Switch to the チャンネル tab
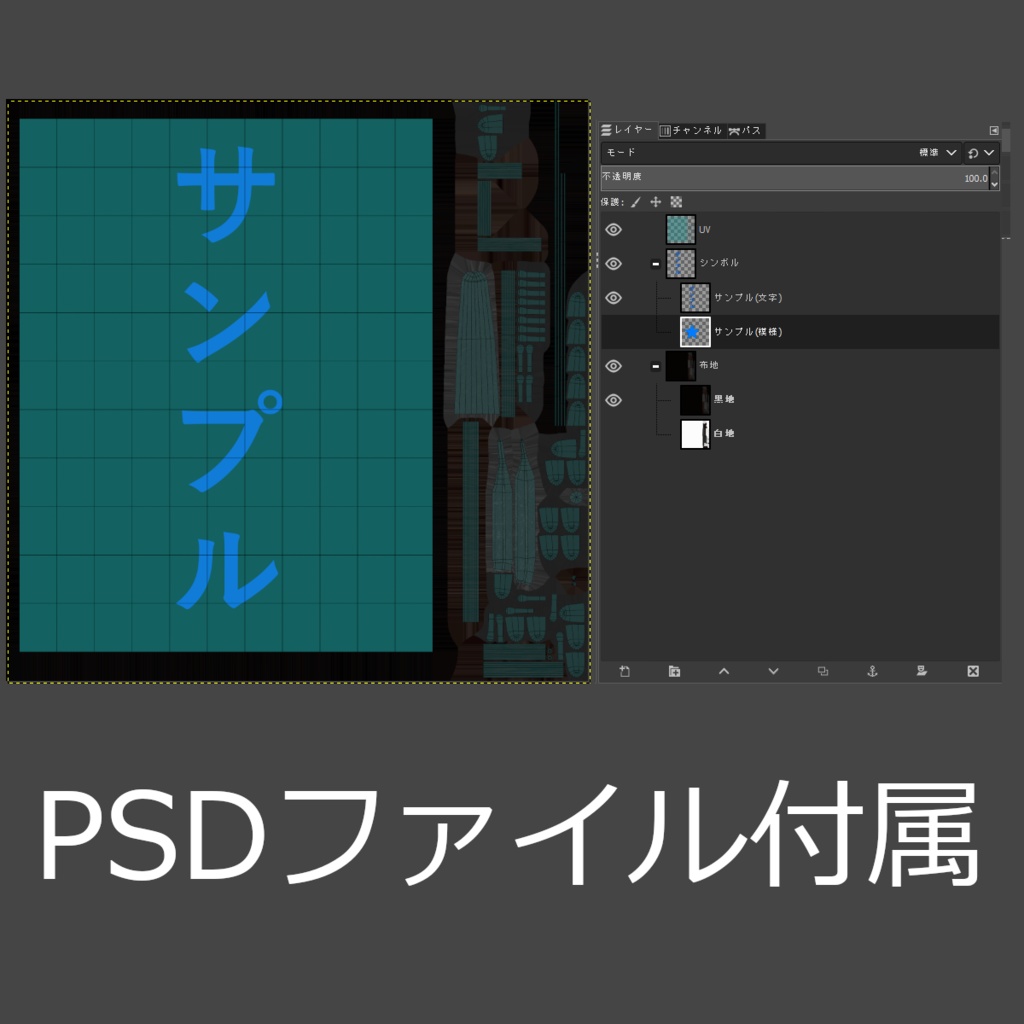This screenshot has height=1024, width=1024. (692, 130)
